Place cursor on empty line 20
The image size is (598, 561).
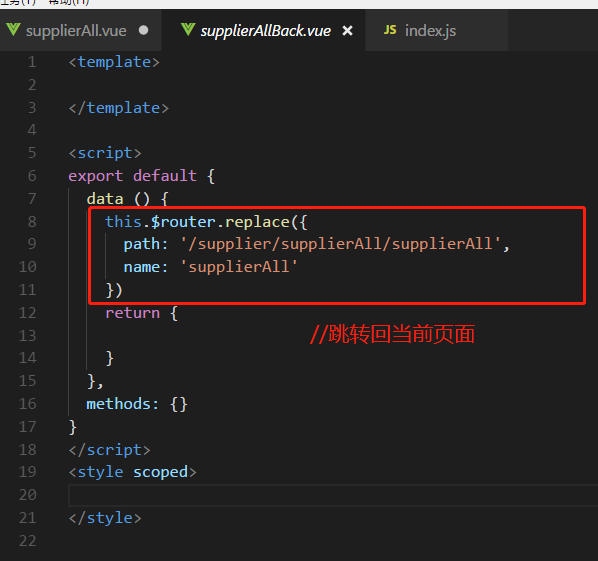pos(333,495)
